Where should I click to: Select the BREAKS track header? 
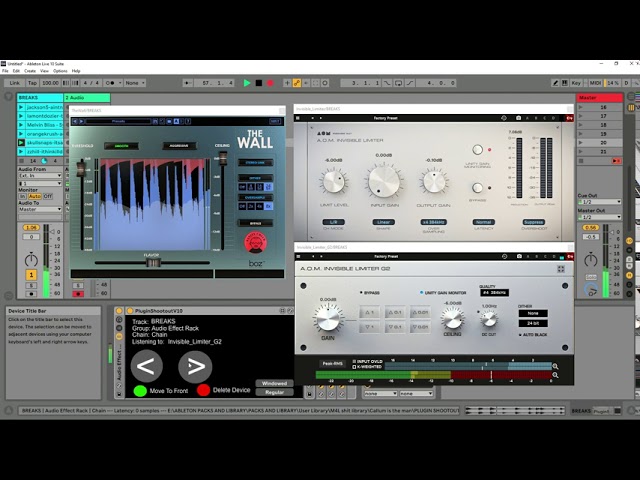40,98
